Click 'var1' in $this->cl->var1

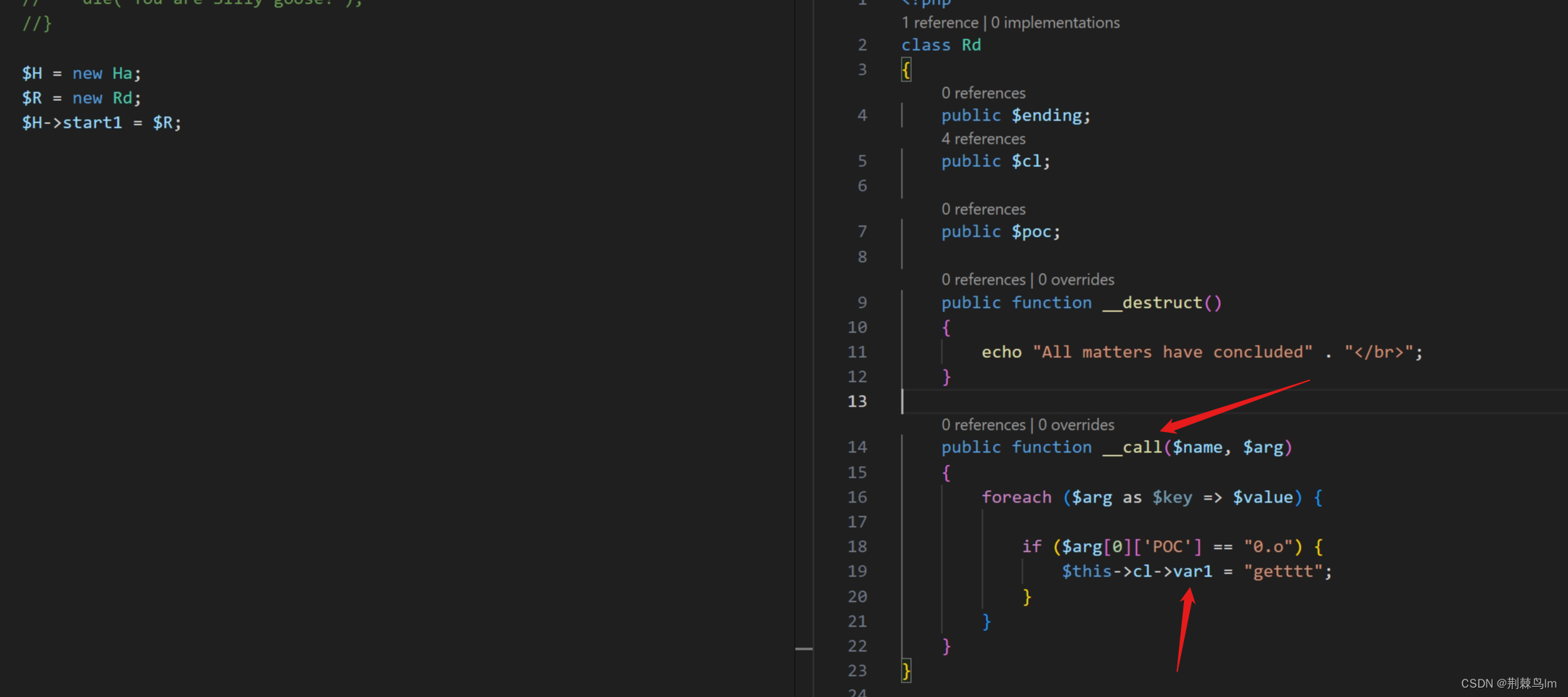1193,571
